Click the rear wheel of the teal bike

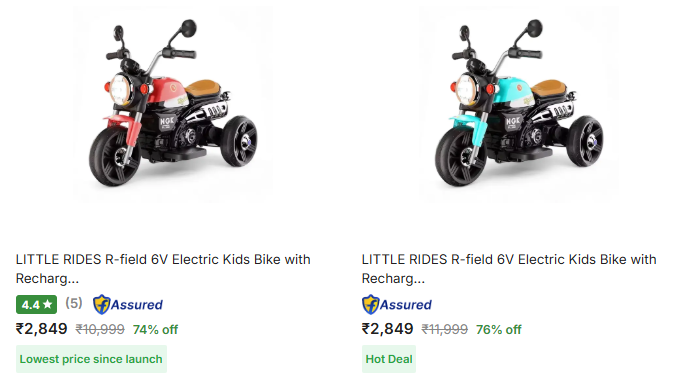tap(585, 141)
